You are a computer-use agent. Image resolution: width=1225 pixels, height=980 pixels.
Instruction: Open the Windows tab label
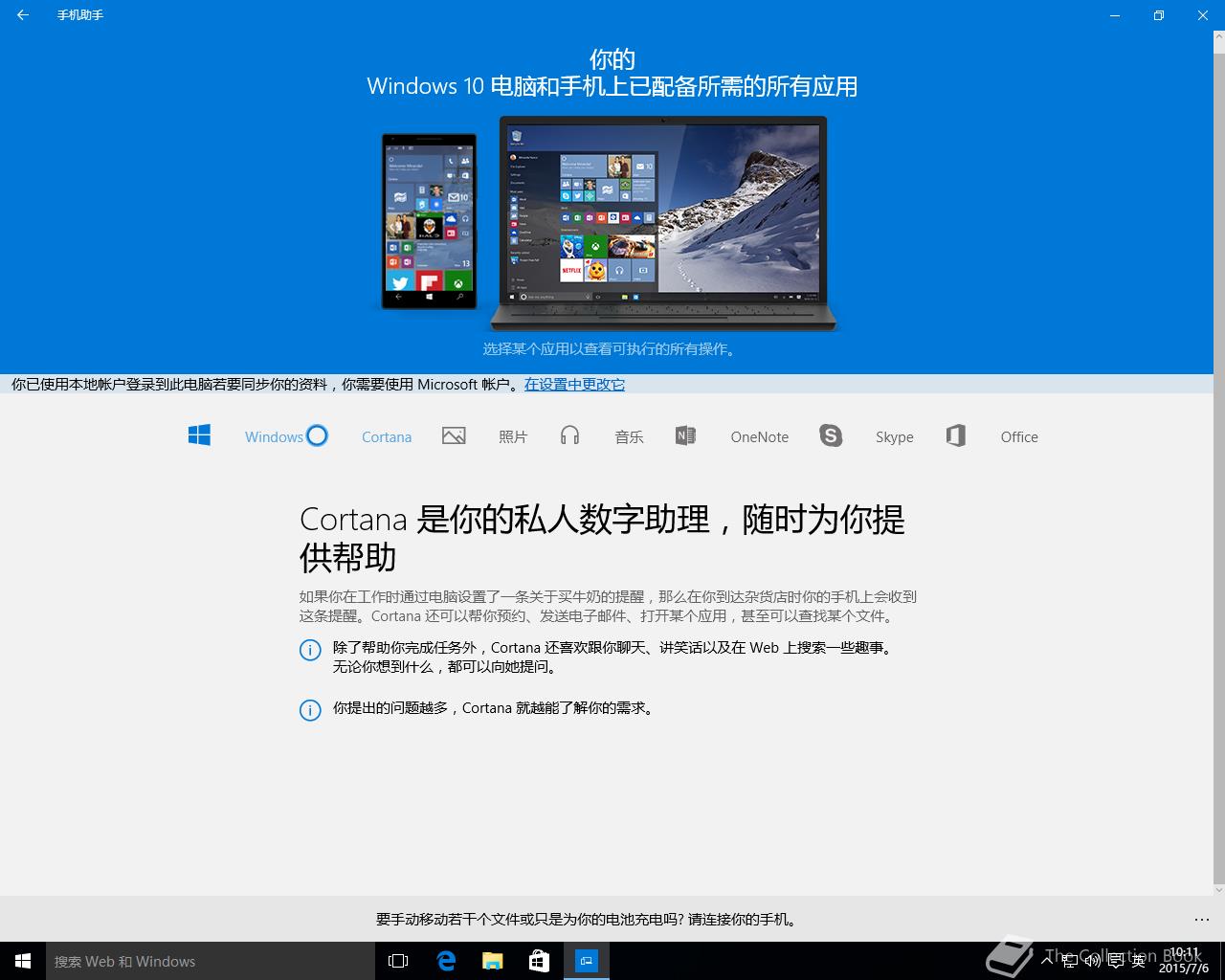tap(274, 437)
